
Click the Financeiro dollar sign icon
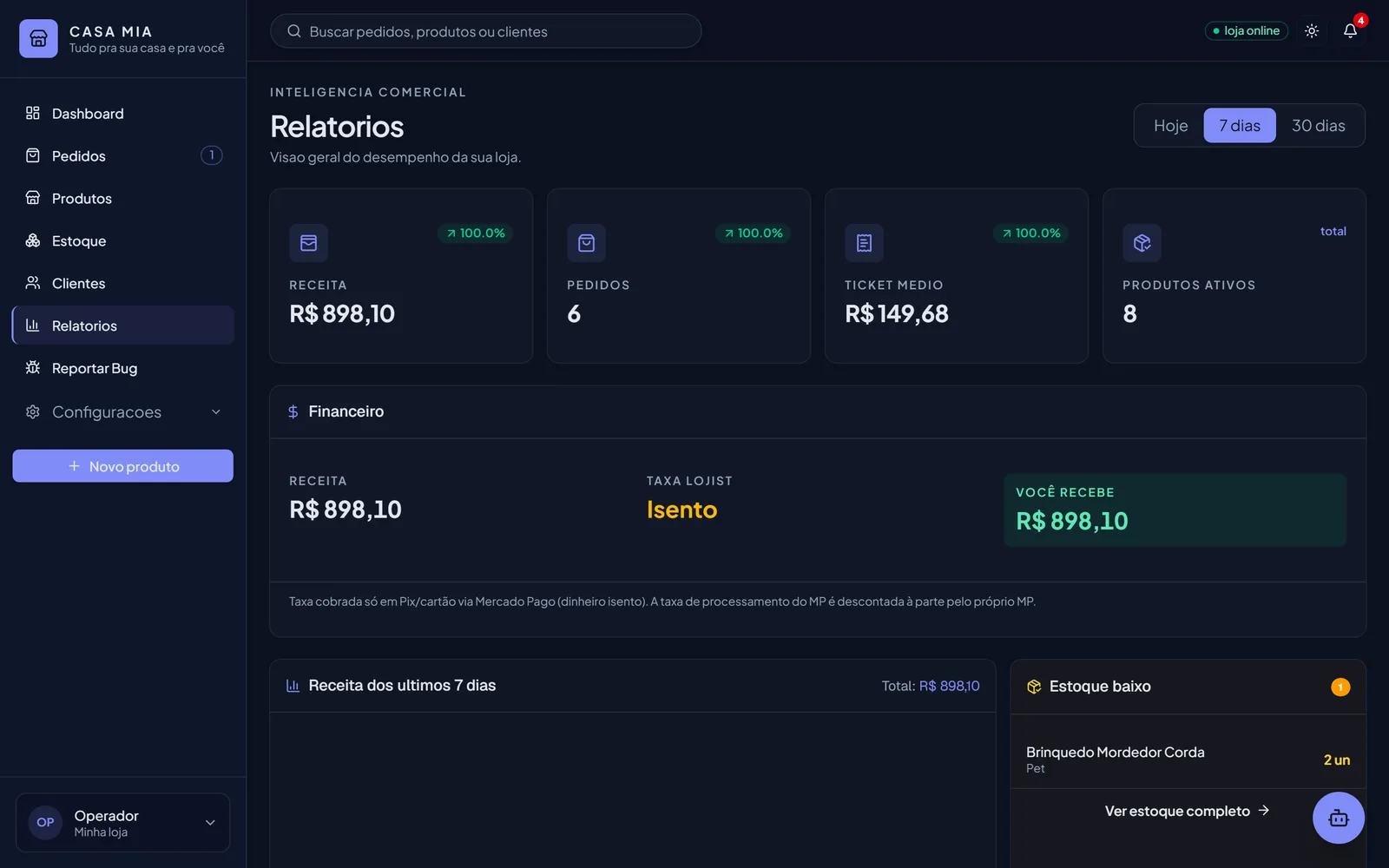293,411
